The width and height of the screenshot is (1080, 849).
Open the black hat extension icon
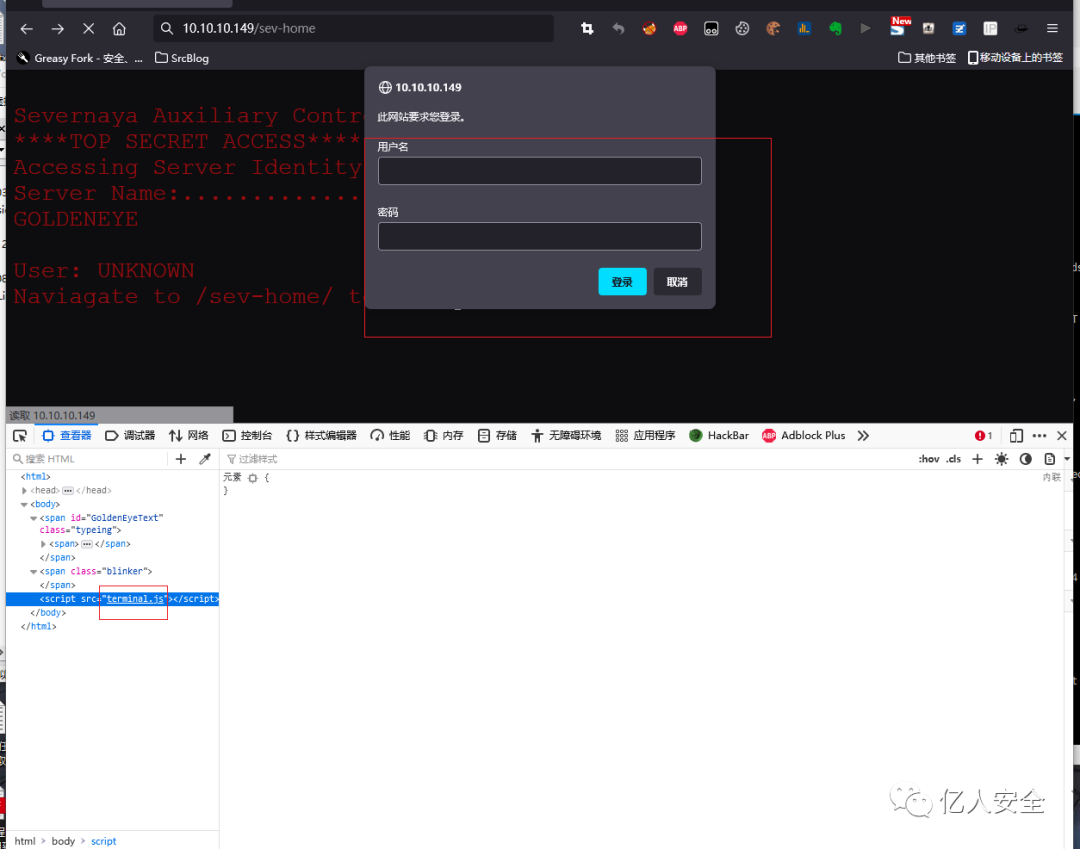coord(1021,28)
